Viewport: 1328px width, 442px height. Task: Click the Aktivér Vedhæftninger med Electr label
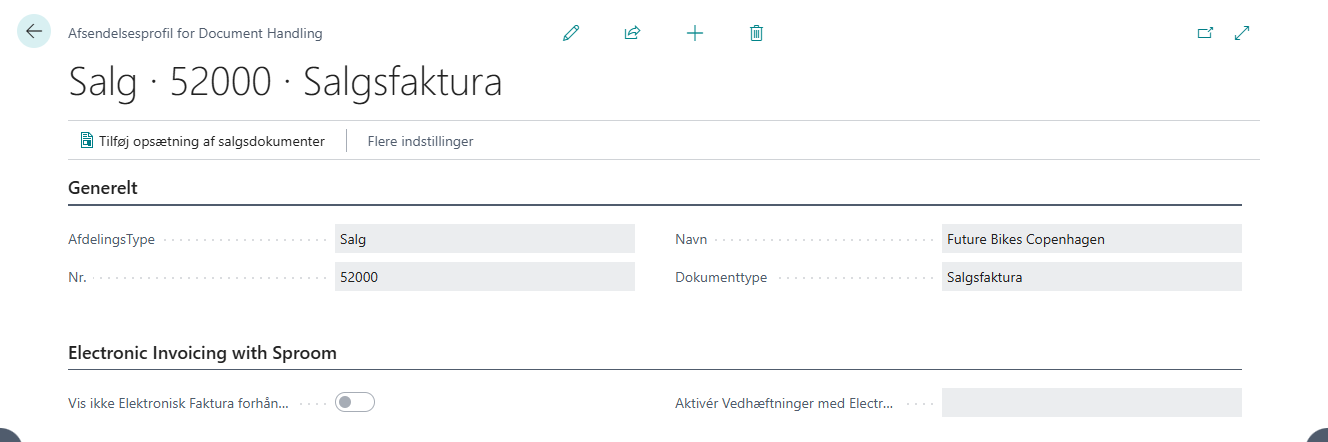click(x=784, y=403)
